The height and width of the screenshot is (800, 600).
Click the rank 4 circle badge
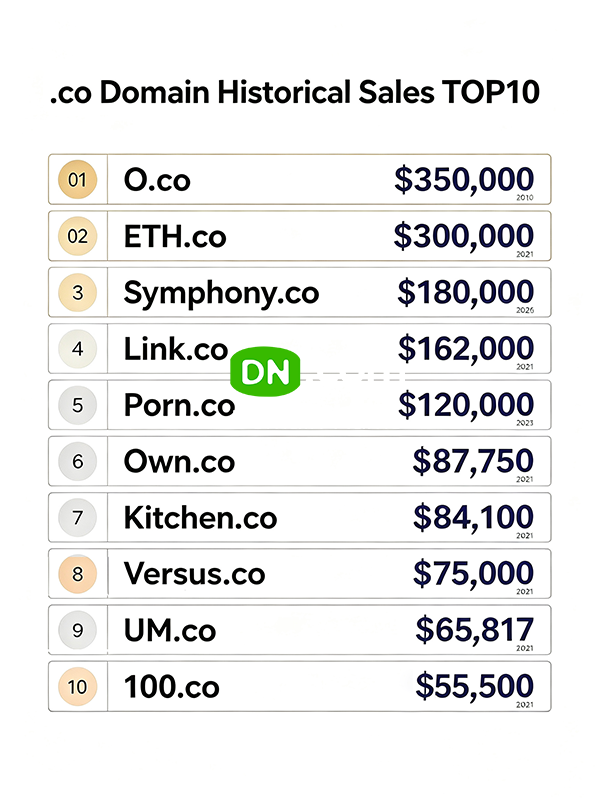[78, 349]
